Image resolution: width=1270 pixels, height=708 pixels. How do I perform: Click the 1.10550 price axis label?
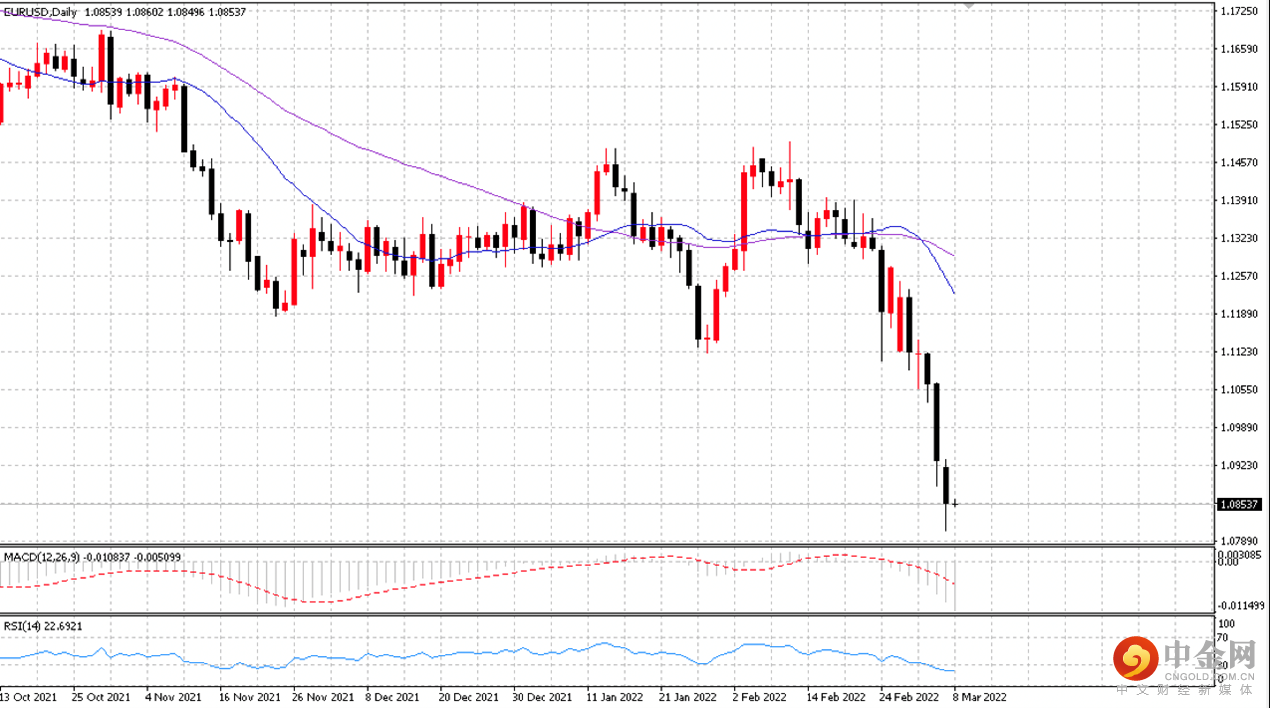click(1239, 390)
